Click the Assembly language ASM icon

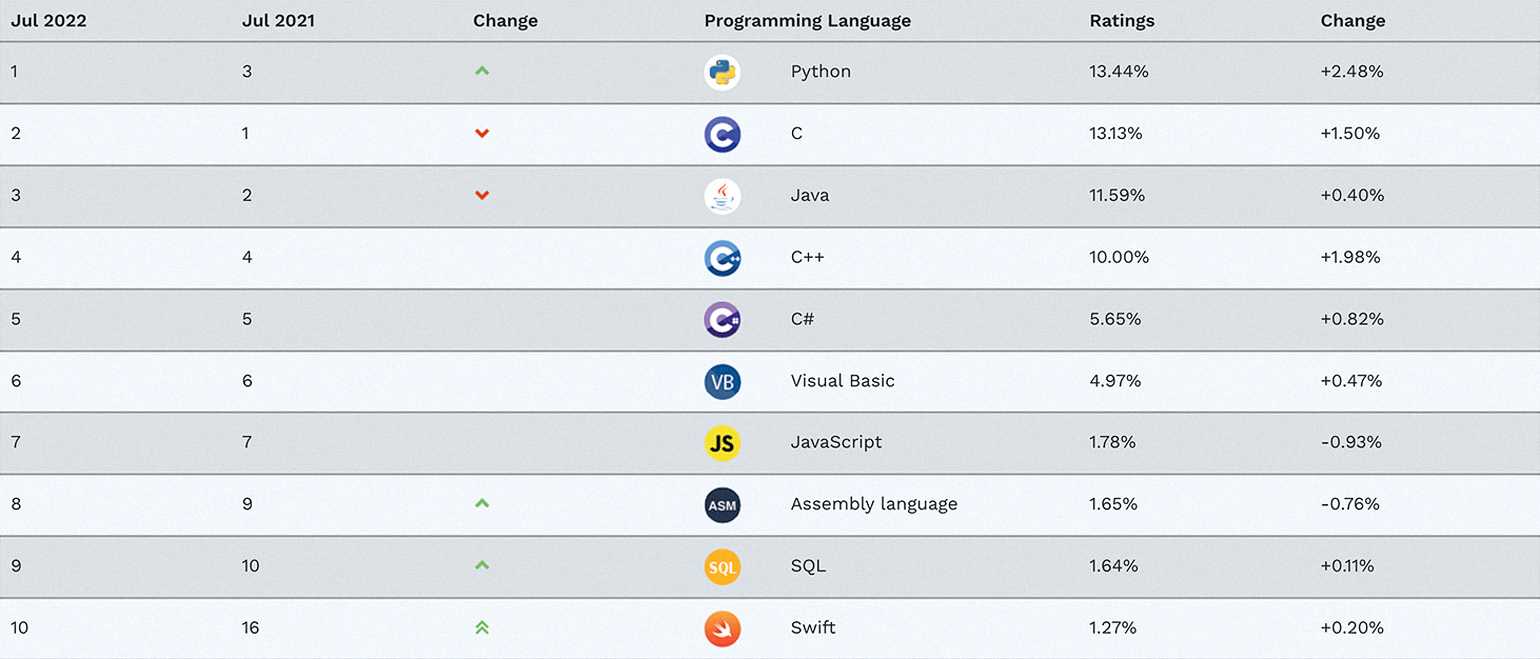coord(722,505)
